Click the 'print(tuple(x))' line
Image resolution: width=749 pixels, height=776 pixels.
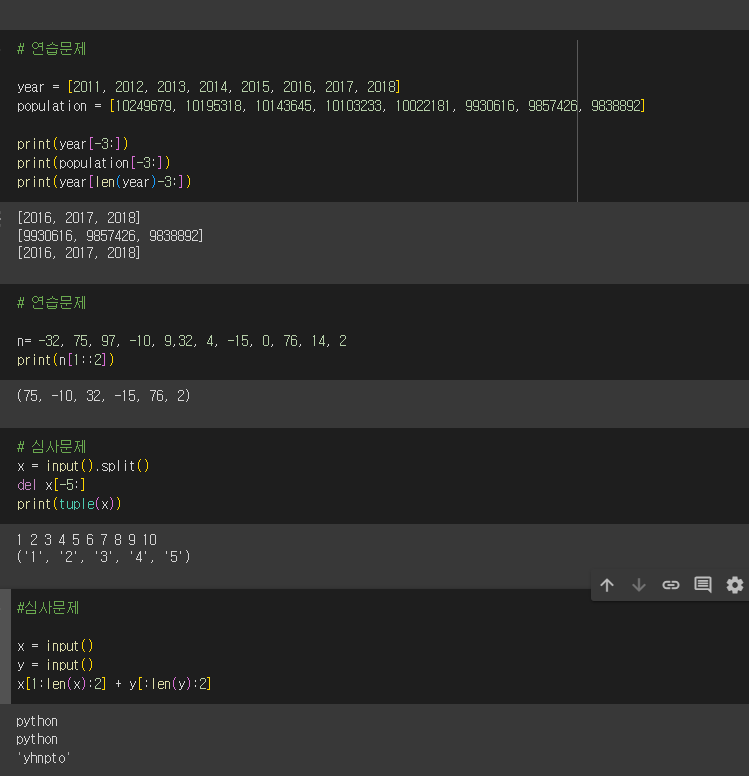tap(69, 504)
